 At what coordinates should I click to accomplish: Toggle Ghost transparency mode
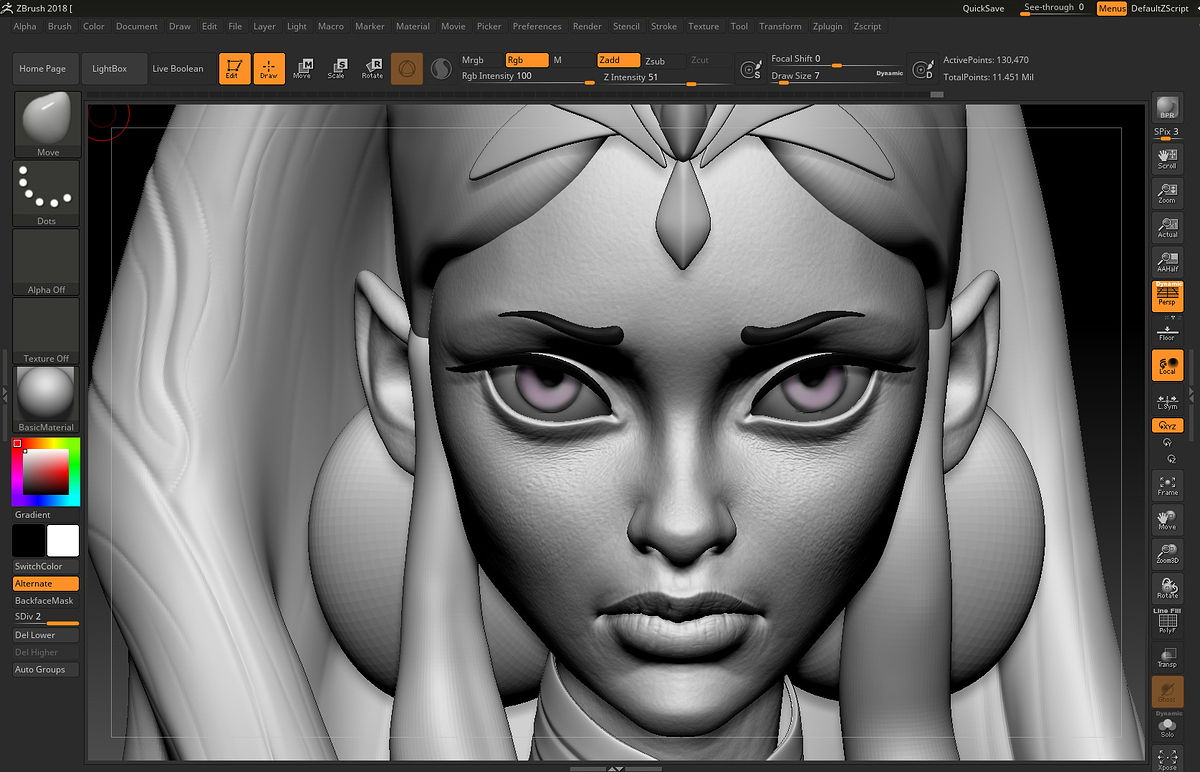point(1167,691)
